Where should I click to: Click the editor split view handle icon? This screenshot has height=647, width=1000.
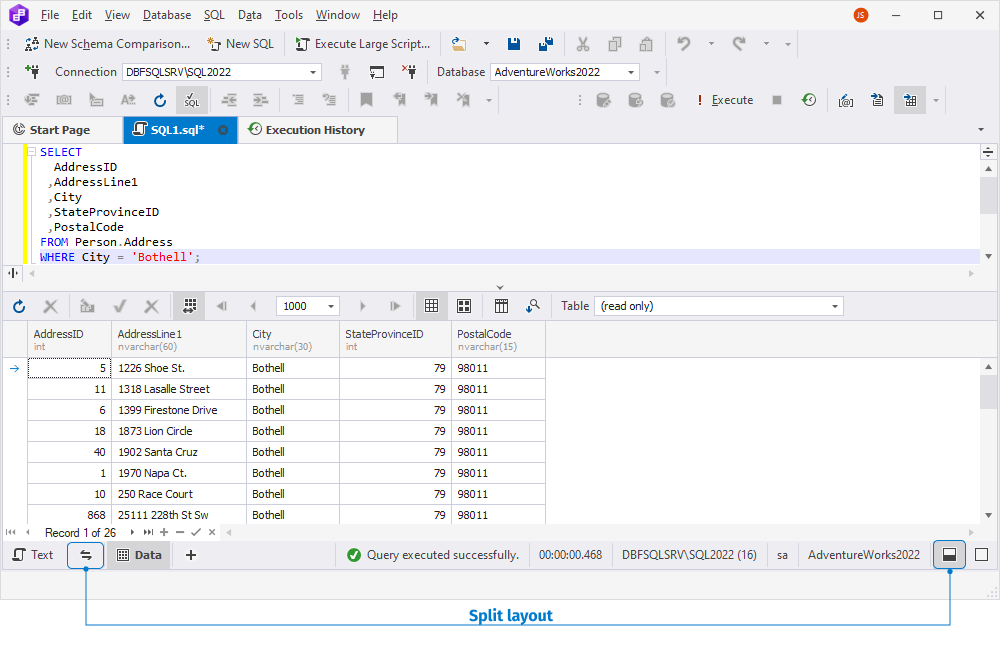pos(988,152)
